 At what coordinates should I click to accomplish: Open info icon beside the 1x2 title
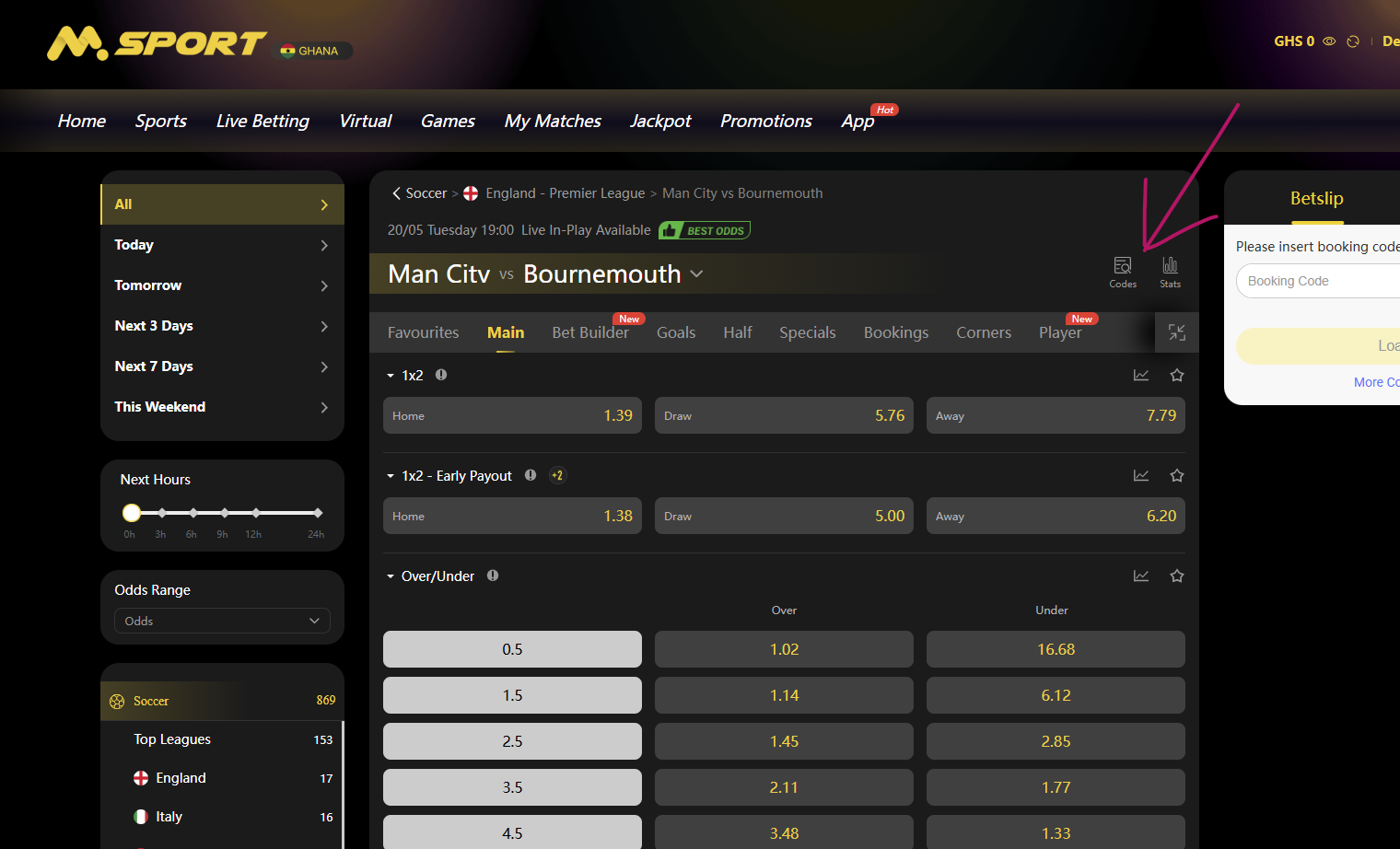[x=441, y=375]
